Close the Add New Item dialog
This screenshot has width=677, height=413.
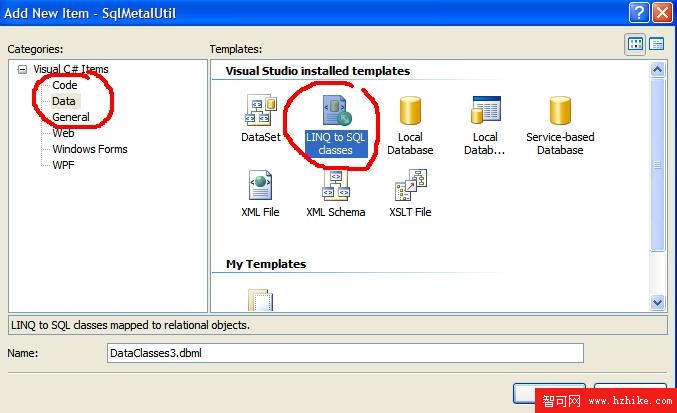coord(662,13)
